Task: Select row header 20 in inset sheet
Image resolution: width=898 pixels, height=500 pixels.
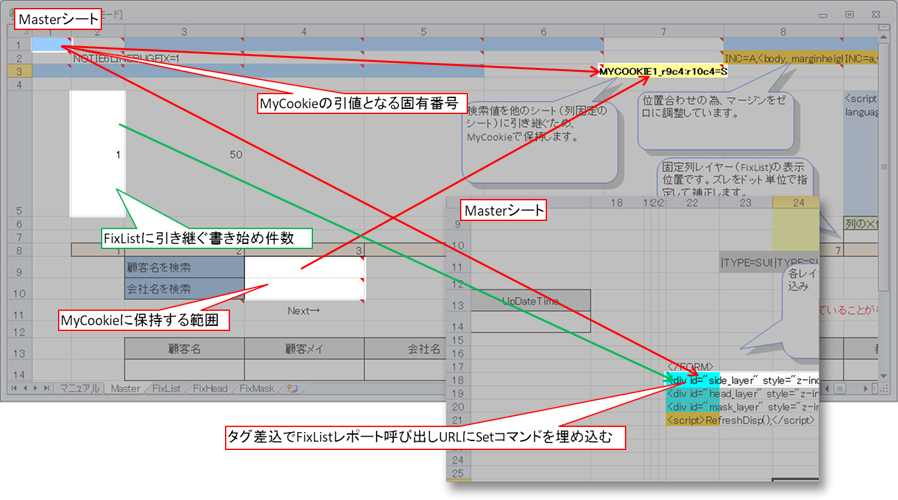Action: tap(458, 407)
